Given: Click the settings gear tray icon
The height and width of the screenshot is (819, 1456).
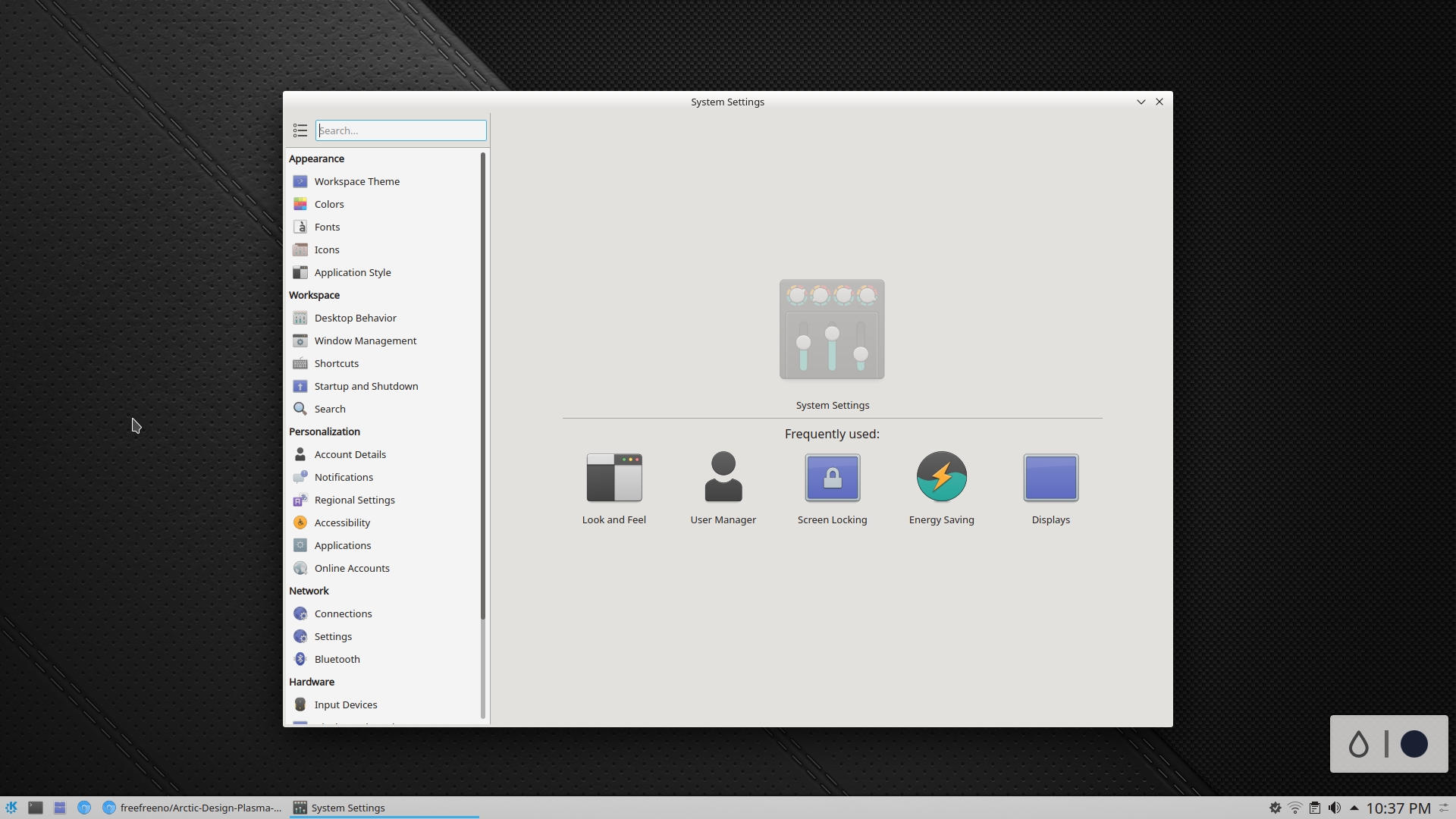Looking at the screenshot, I should tap(1276, 808).
